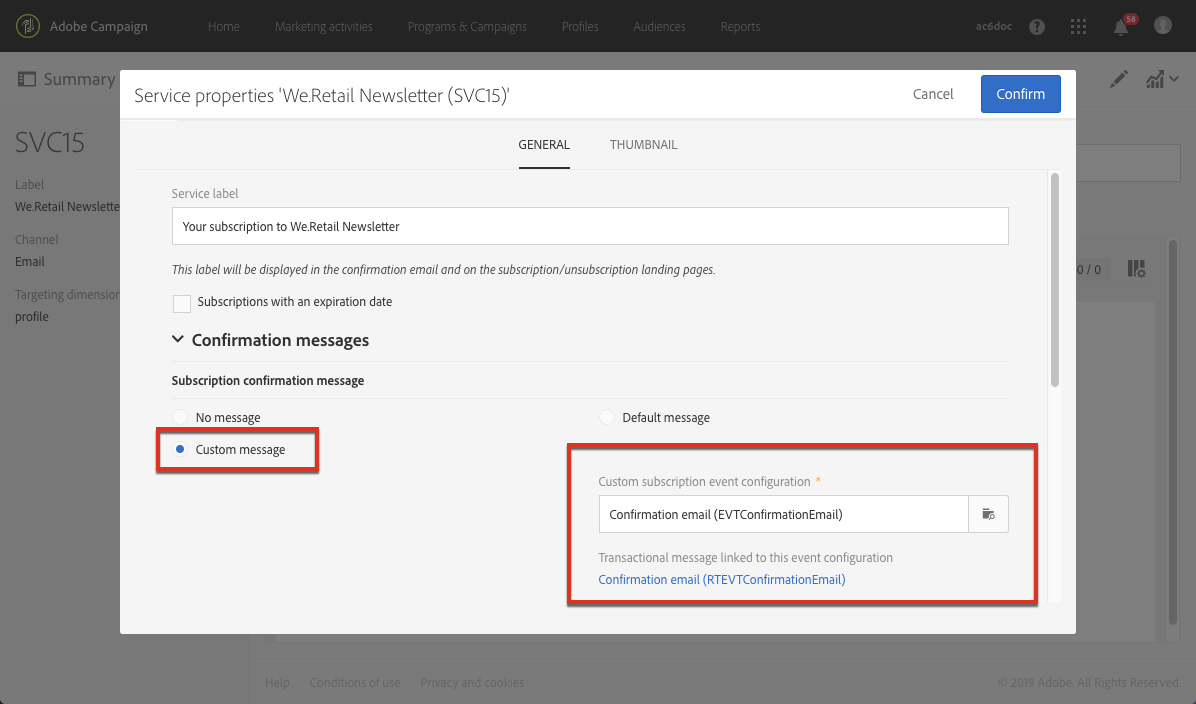Open the user profile avatar icon

click(x=1162, y=26)
